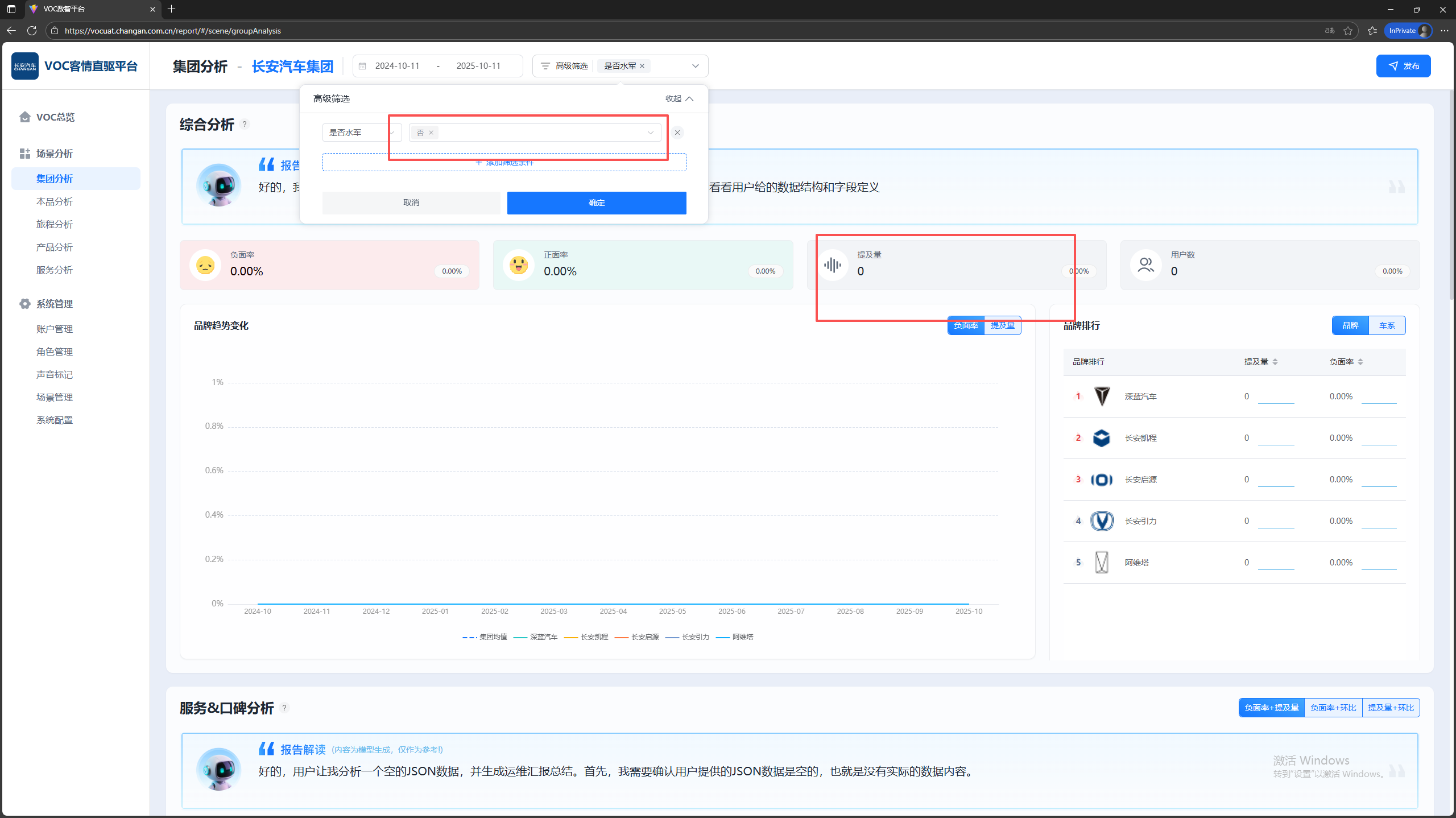Go to 账户管理 in sidebar
1456x818 pixels.
click(x=55, y=329)
